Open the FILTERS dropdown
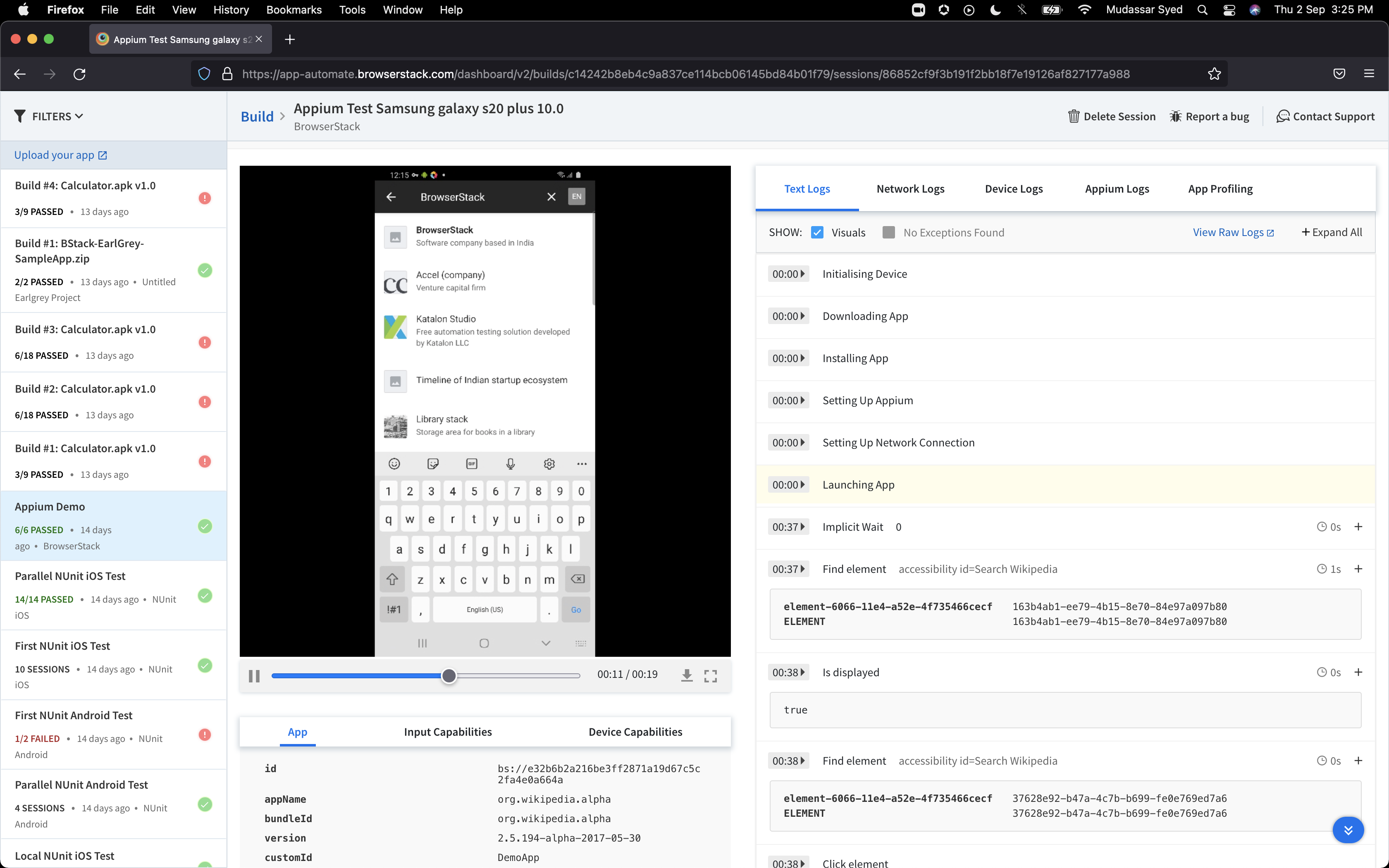Image resolution: width=1389 pixels, height=868 pixels. pyautogui.click(x=49, y=117)
